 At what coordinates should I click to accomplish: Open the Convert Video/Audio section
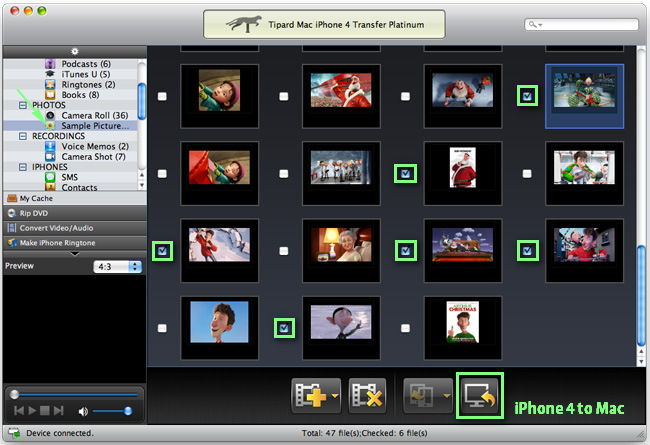point(75,228)
